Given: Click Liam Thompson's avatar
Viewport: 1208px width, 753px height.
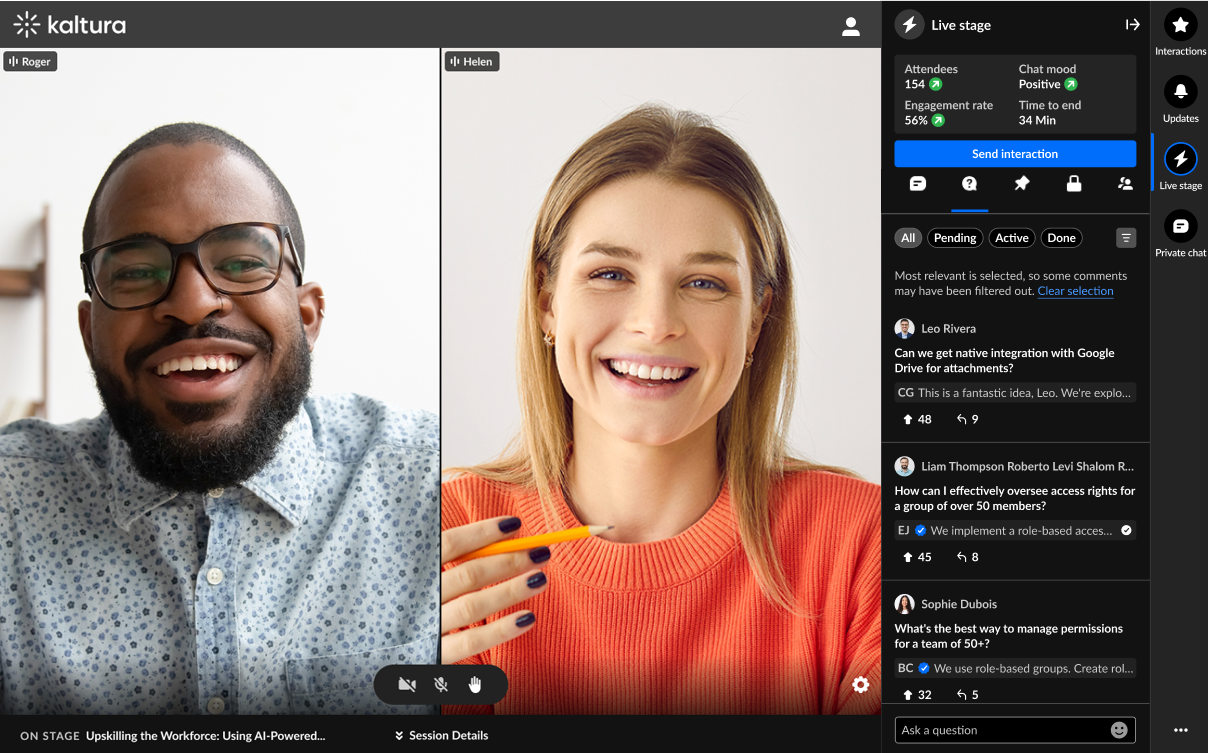Looking at the screenshot, I should pos(904,466).
